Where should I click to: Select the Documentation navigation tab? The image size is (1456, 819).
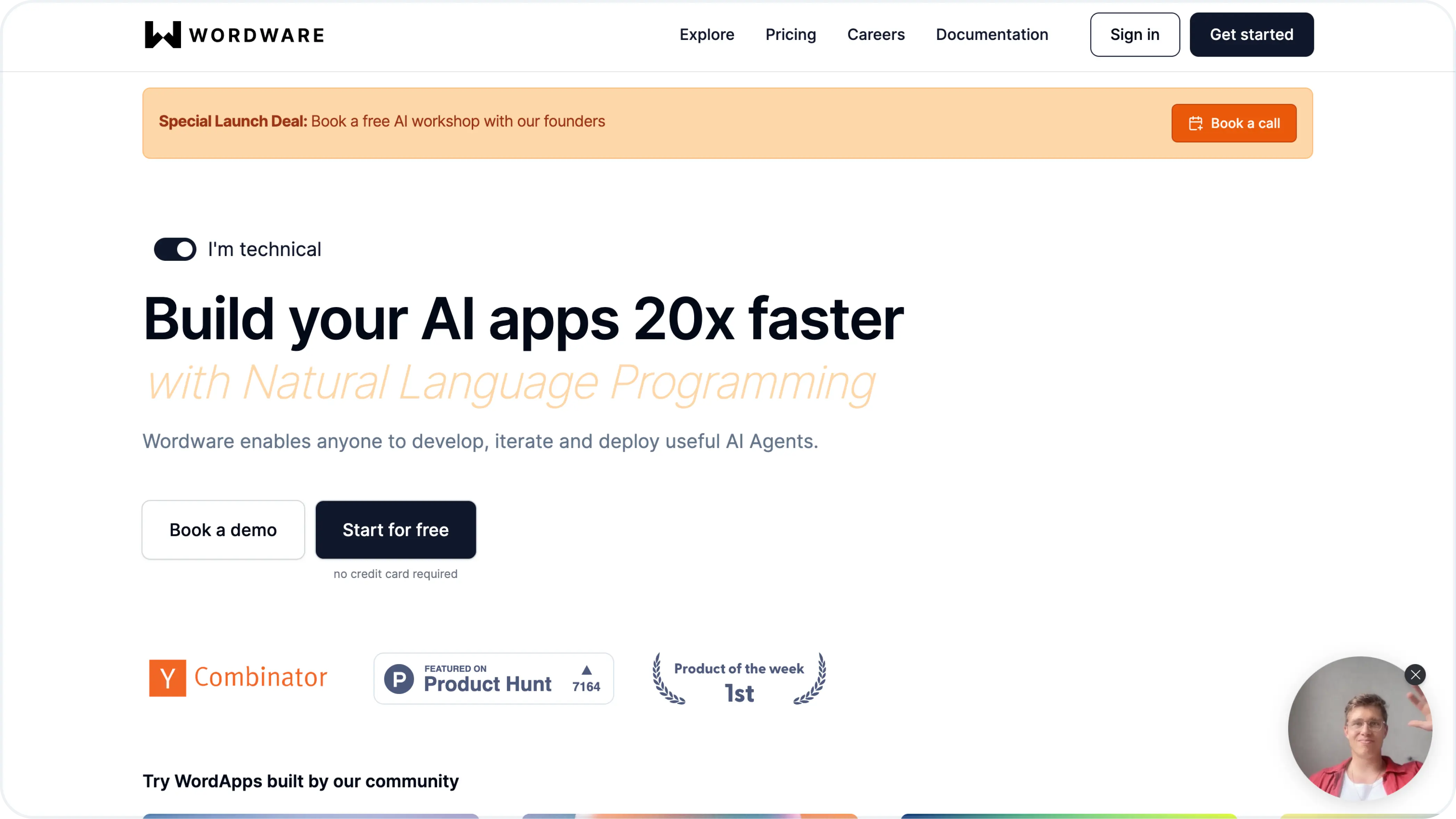point(992,34)
